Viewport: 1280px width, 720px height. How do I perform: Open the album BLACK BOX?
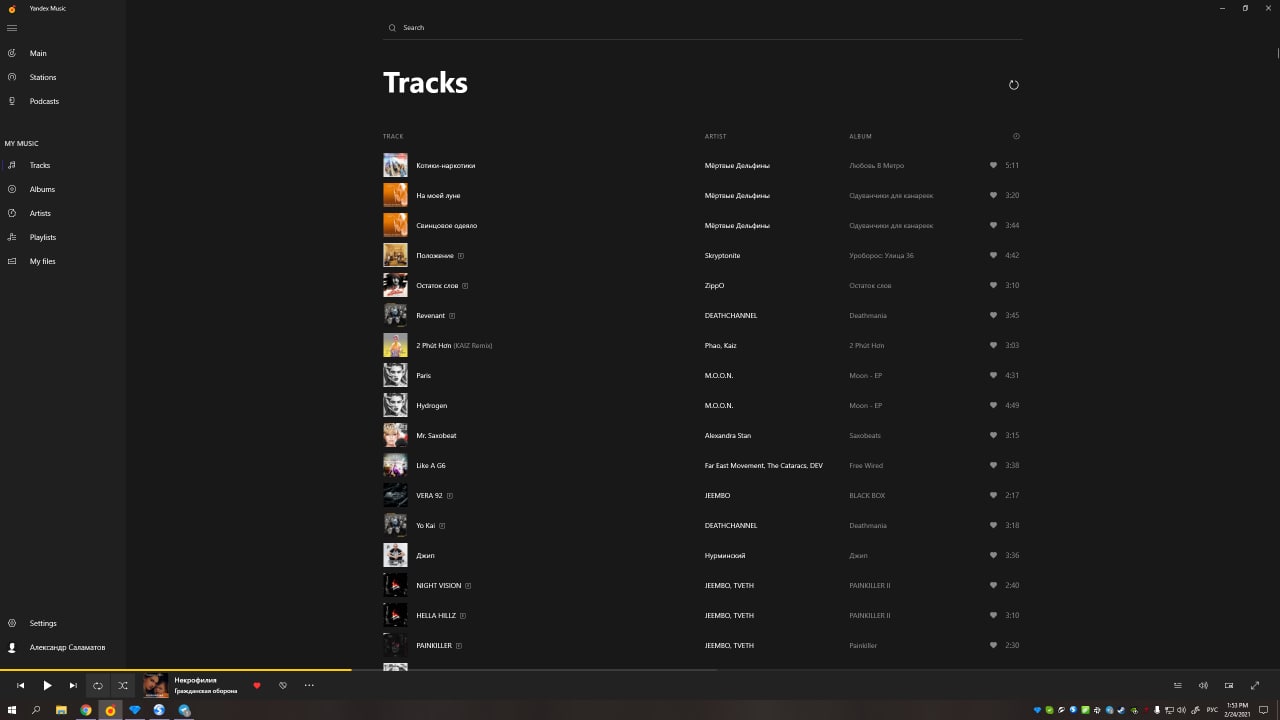coord(867,495)
